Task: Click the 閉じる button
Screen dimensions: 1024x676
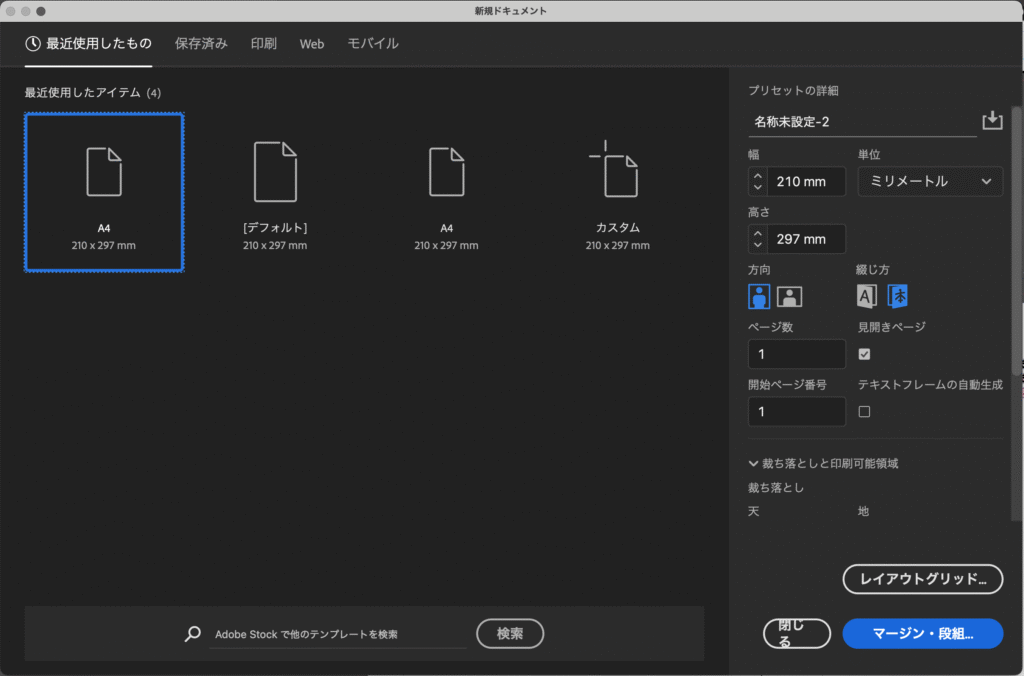Action: [x=797, y=634]
